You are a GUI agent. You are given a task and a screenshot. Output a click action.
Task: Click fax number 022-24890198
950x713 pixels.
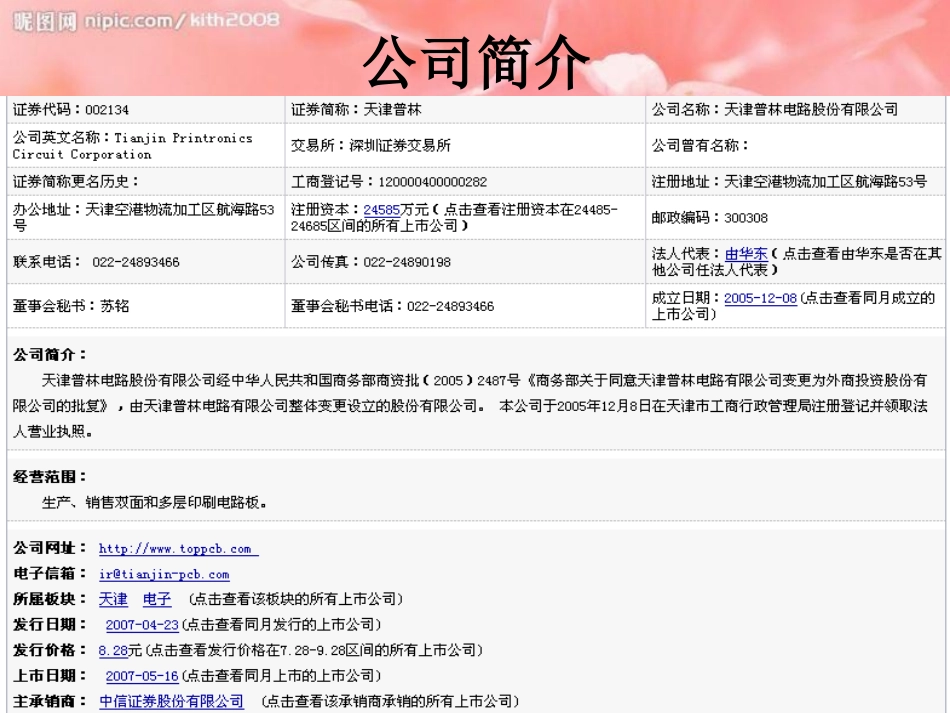(x=407, y=262)
